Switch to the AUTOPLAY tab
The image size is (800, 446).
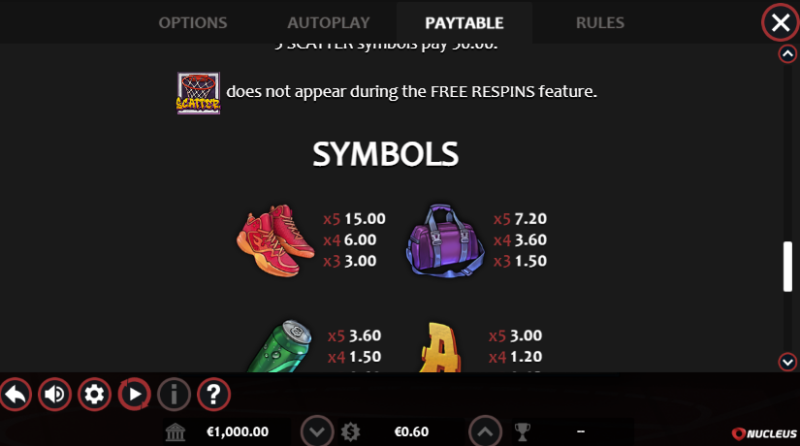pyautogui.click(x=329, y=22)
